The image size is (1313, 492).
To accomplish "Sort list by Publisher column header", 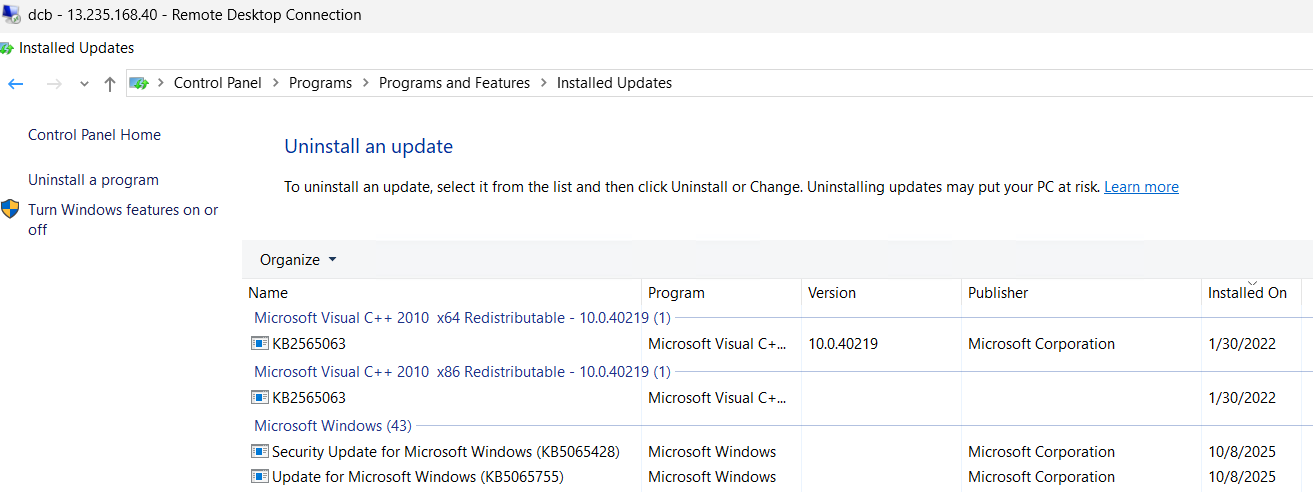I will tap(998, 293).
